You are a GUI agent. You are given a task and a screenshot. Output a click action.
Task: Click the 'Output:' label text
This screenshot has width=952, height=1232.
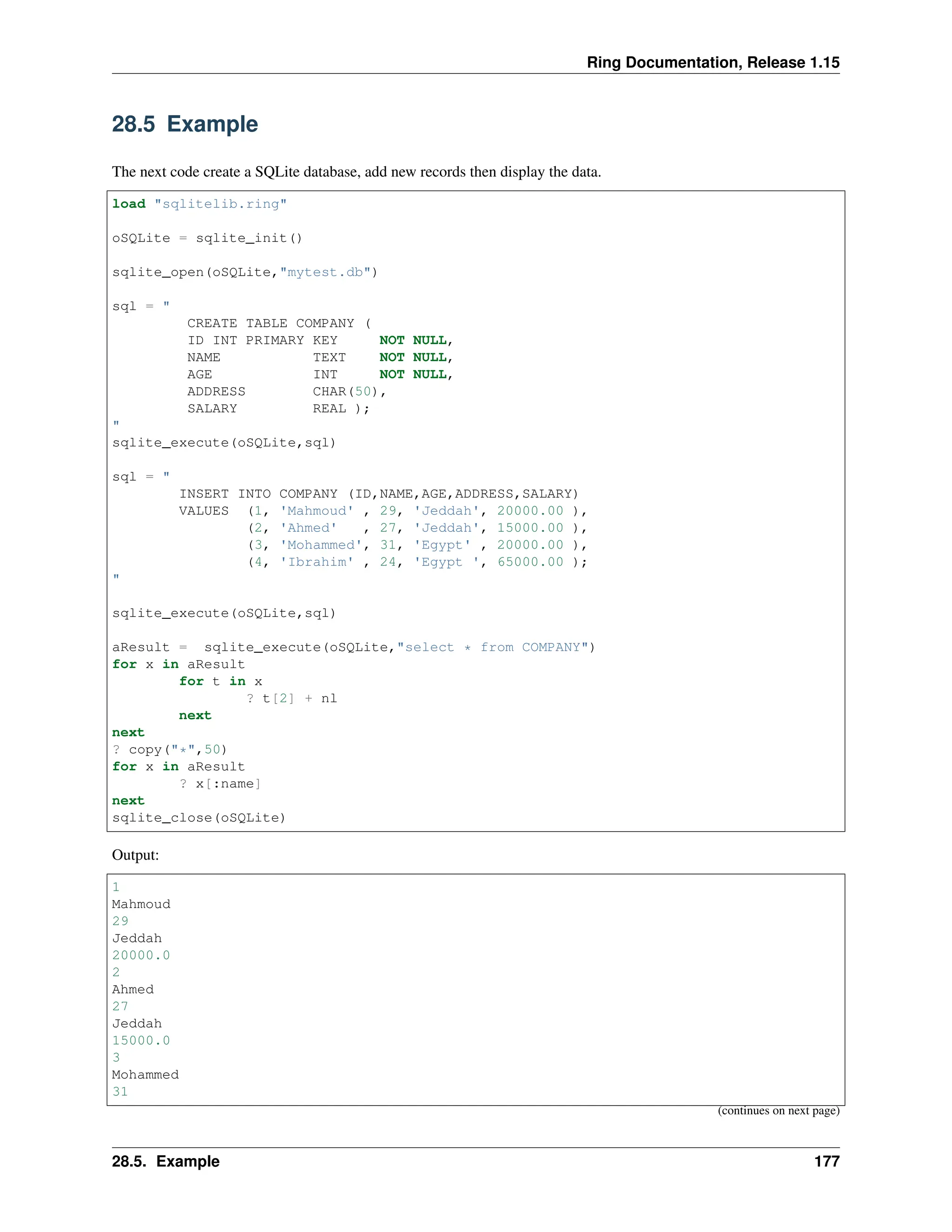click(135, 855)
